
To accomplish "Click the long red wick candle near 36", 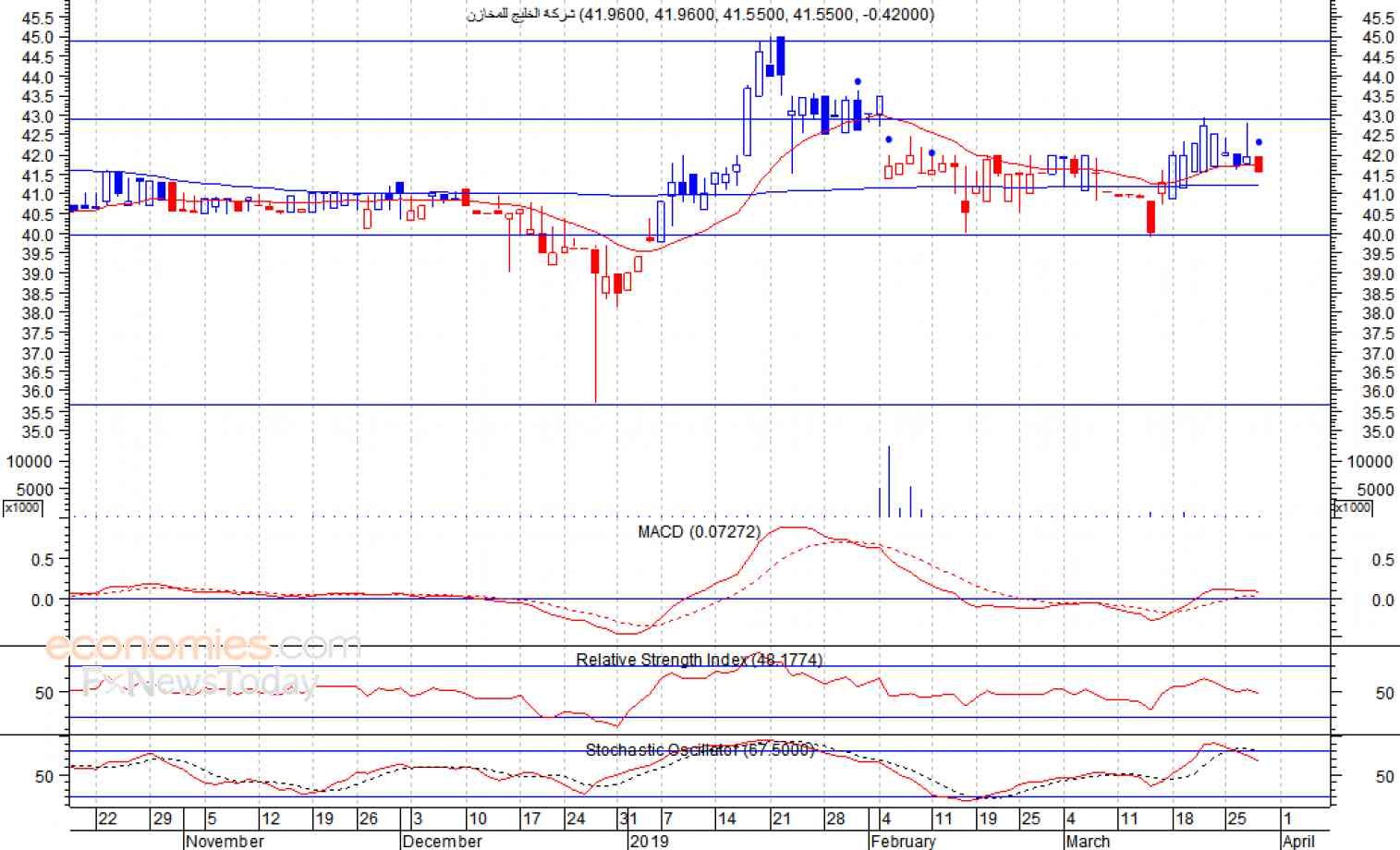I will 596,325.
